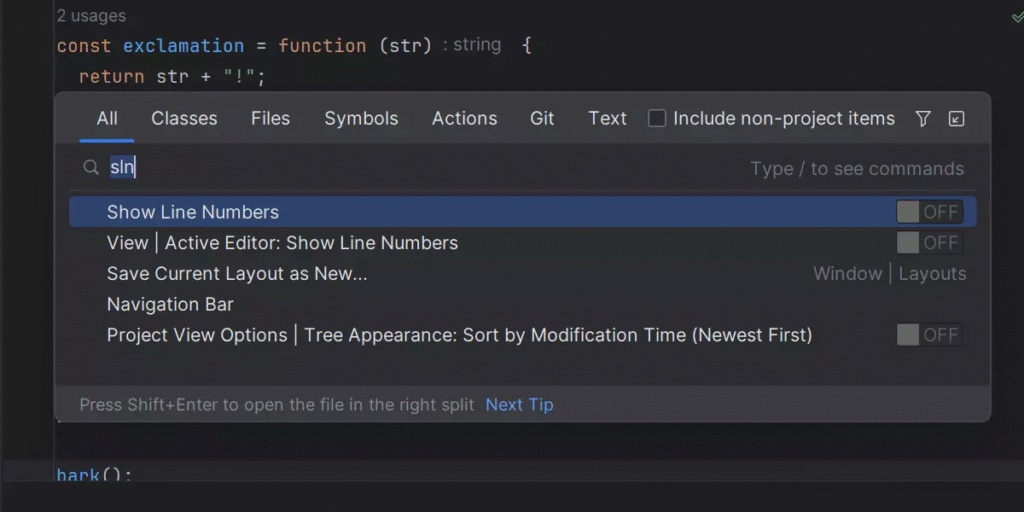Enable the Include non-project items checkbox

point(657,119)
